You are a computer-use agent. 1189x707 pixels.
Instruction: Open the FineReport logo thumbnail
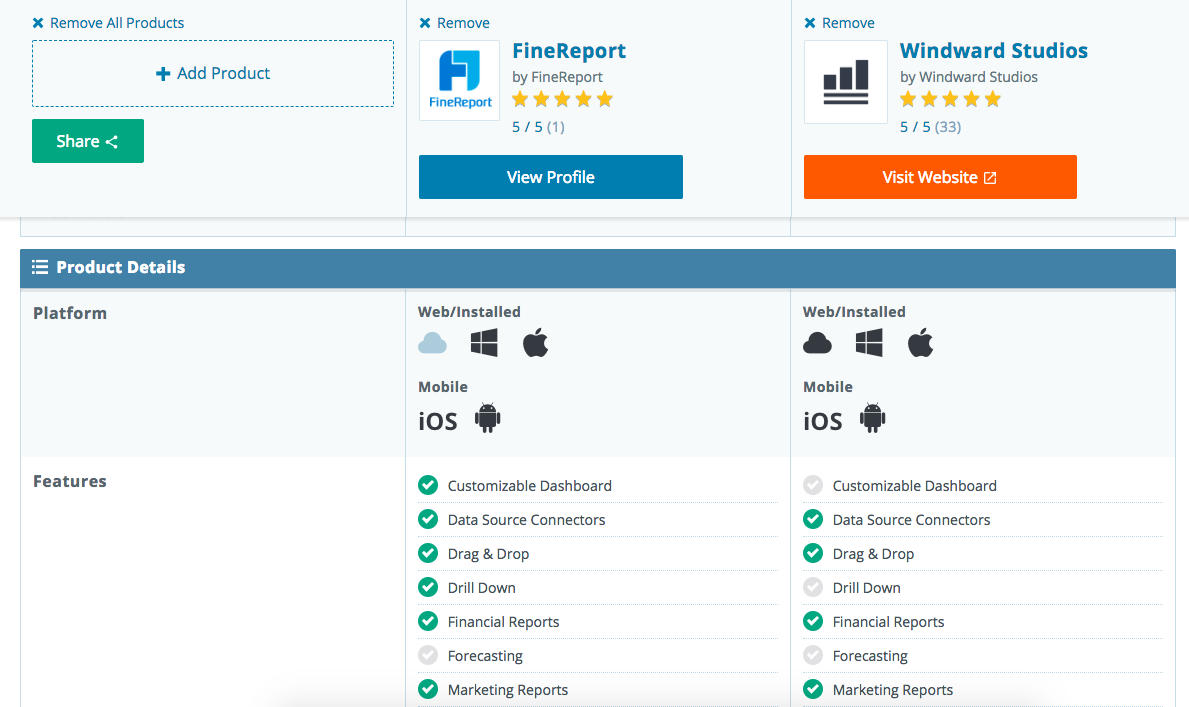(x=460, y=80)
